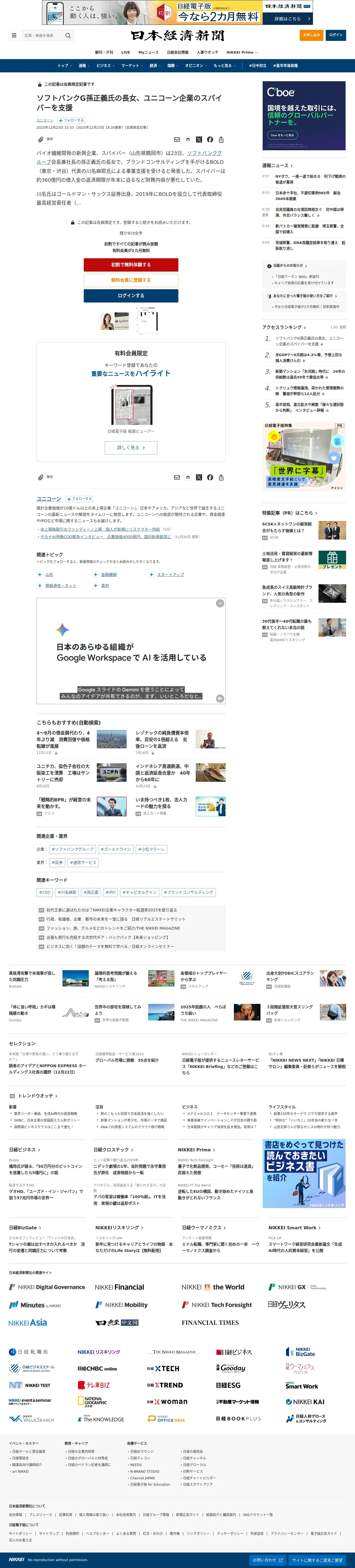Viewport: 355px width, 1568px height.
Task: Click the Google ad replay arrow icon
Action: [x=220, y=698]
